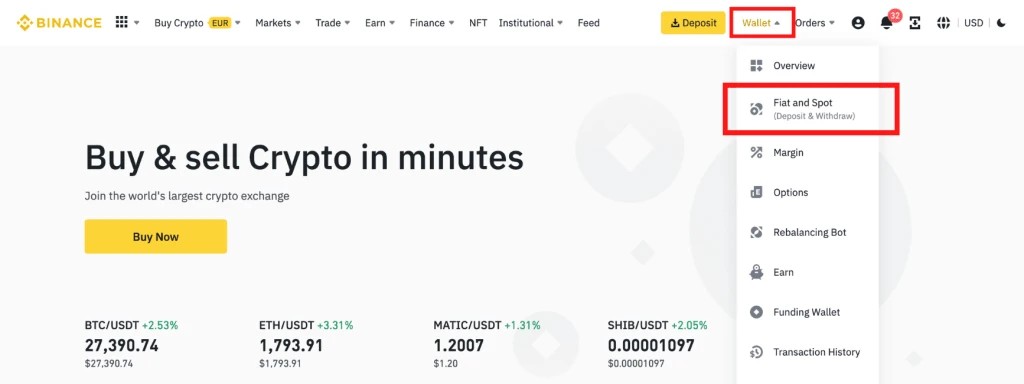
Task: Click the Transaction History icon
Action: [x=756, y=352]
